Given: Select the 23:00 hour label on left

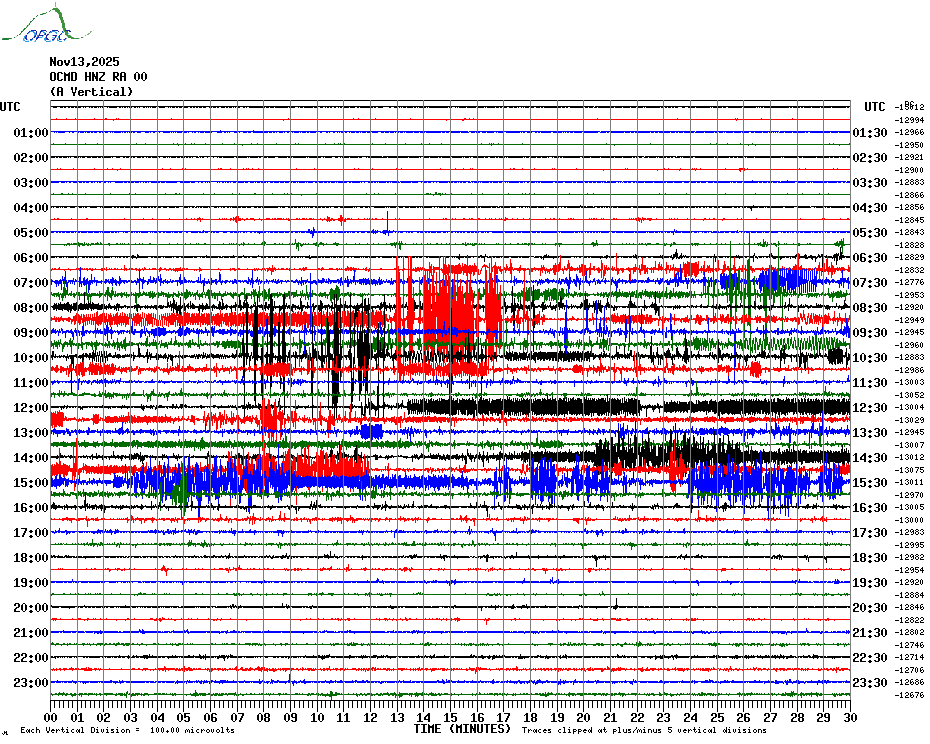Looking at the screenshot, I should [x=31, y=683].
